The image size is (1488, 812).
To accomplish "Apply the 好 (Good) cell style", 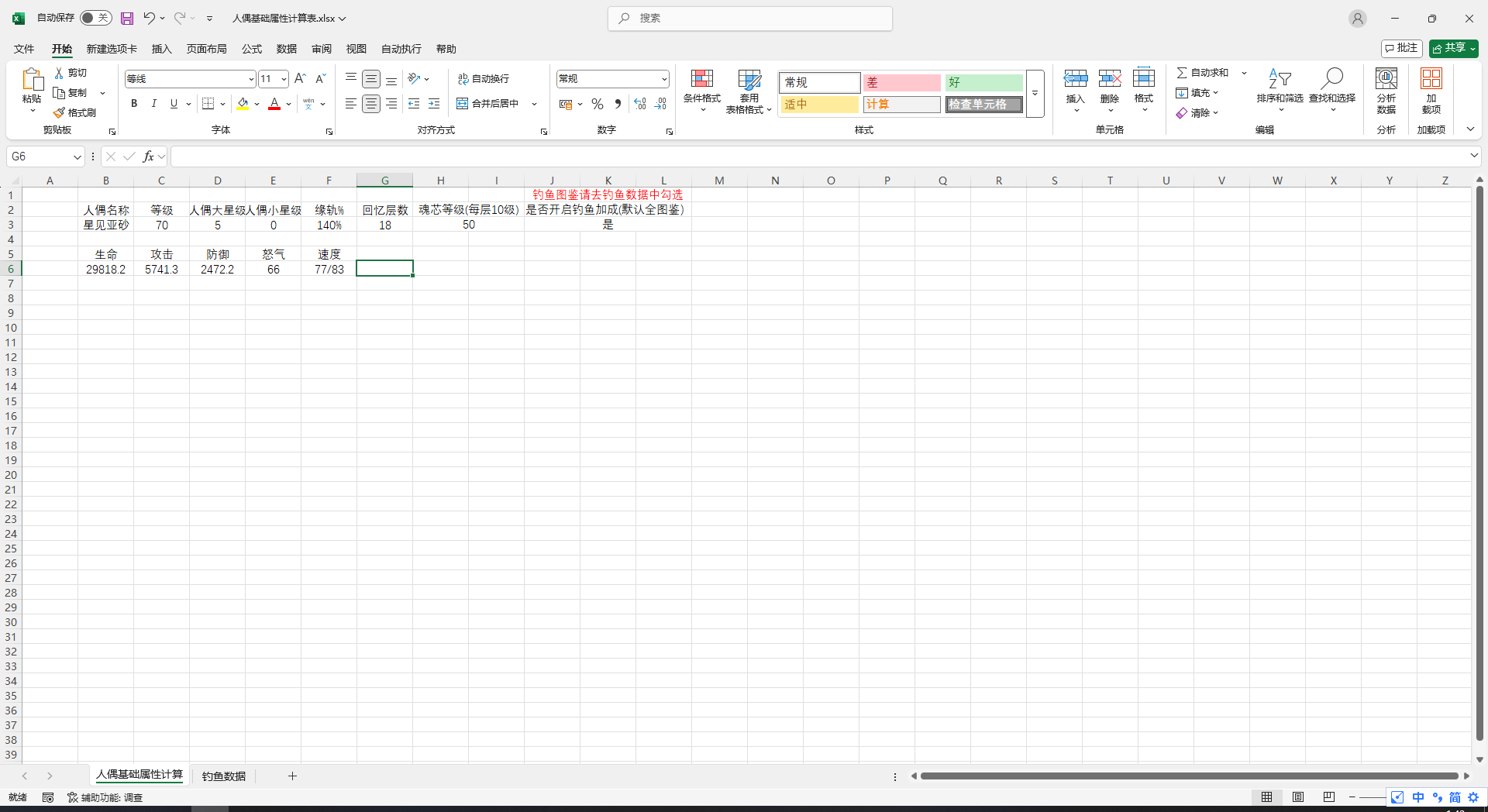I will click(983, 82).
